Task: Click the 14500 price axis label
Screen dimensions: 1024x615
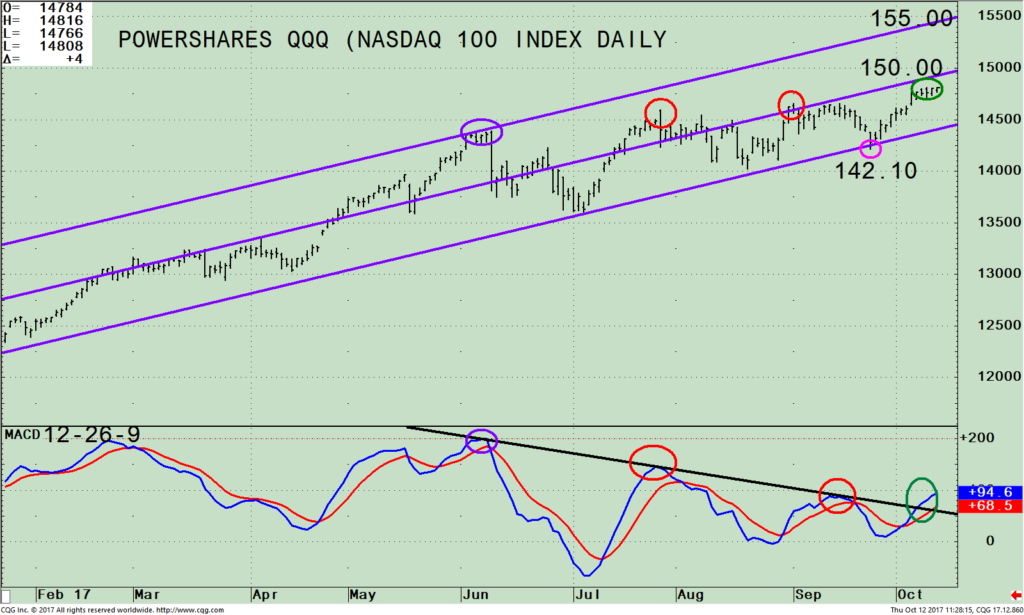Action: [999, 119]
